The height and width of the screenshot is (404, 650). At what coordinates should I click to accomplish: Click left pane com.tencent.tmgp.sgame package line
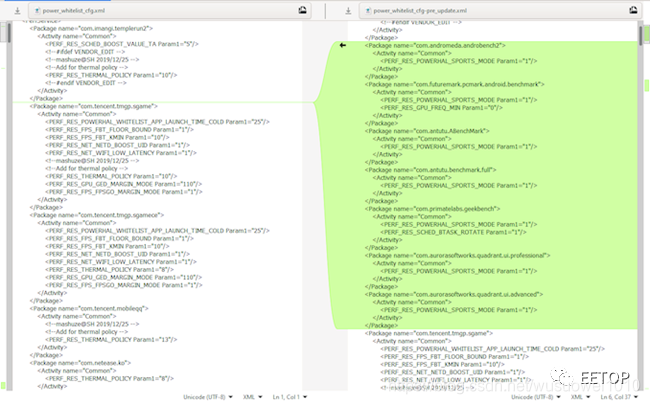coord(94,106)
